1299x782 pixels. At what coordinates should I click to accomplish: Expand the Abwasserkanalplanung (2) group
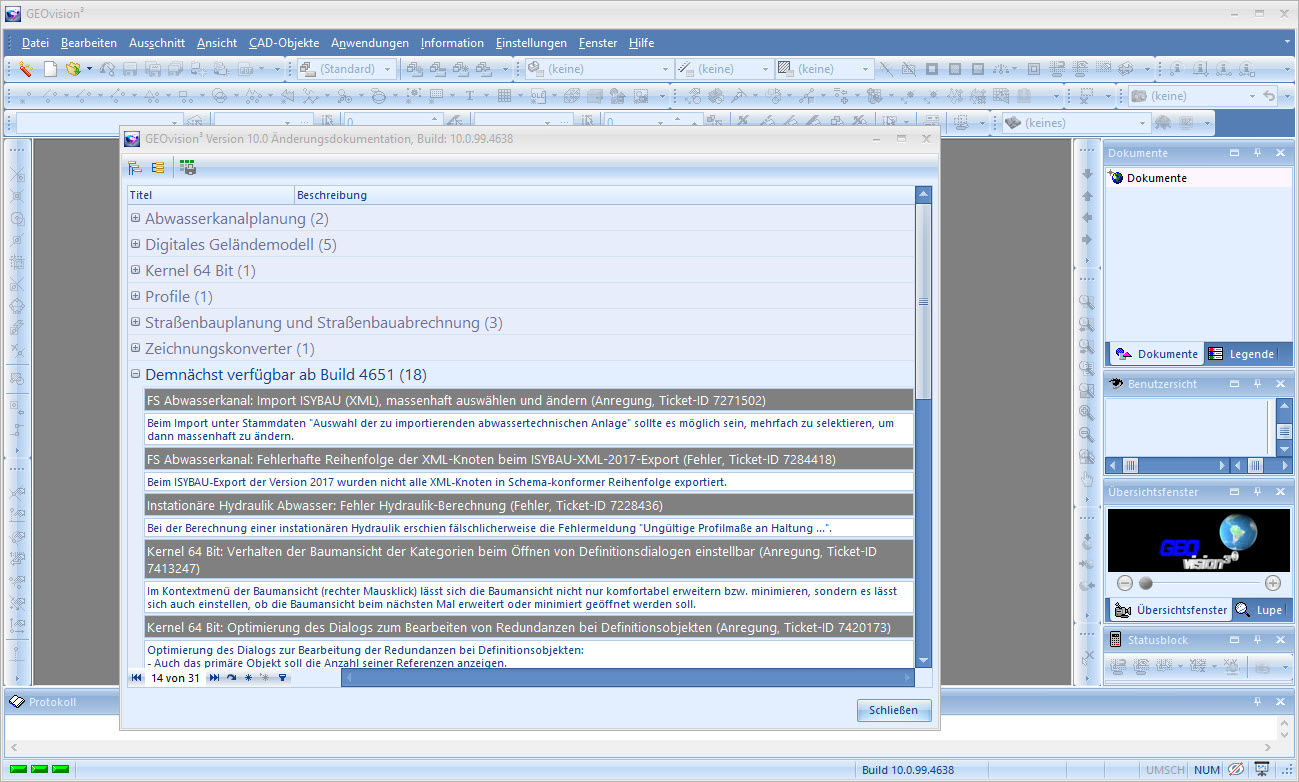(x=136, y=219)
